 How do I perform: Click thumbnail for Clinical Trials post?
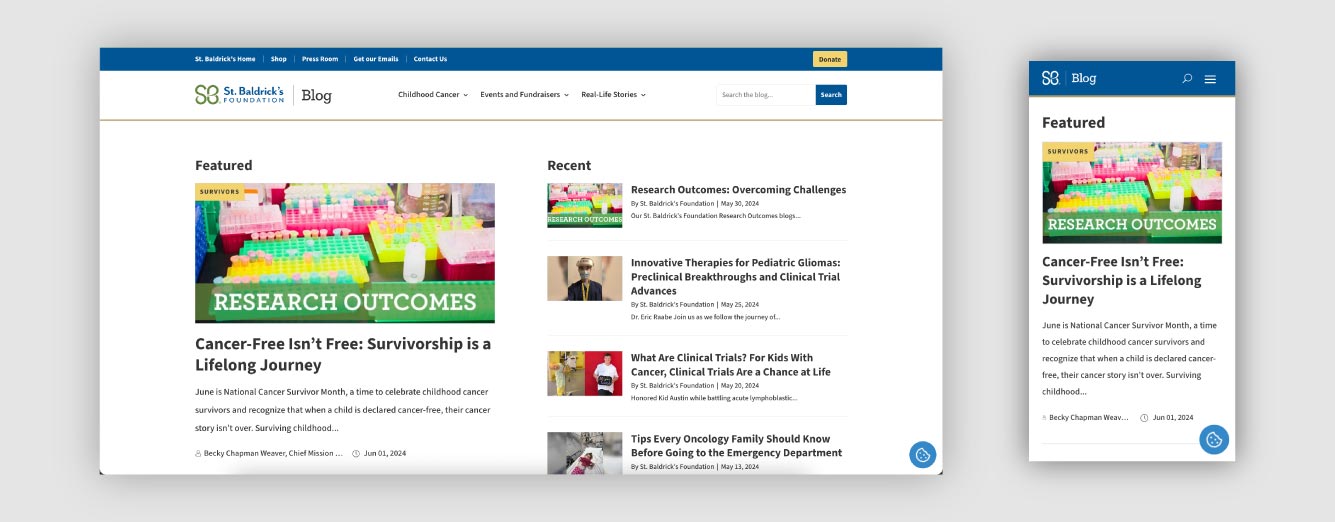[585, 373]
